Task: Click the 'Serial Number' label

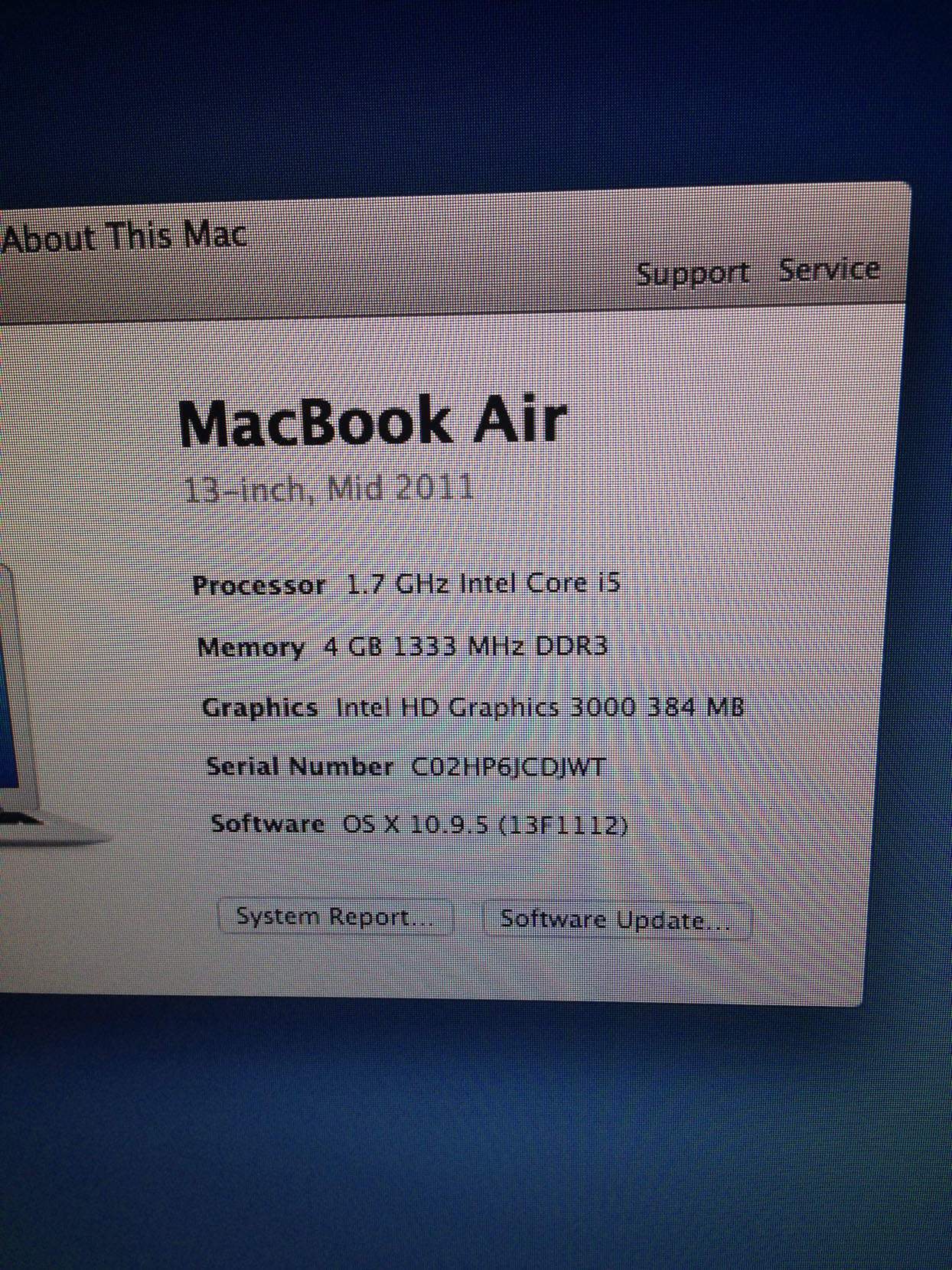Action: [300, 766]
